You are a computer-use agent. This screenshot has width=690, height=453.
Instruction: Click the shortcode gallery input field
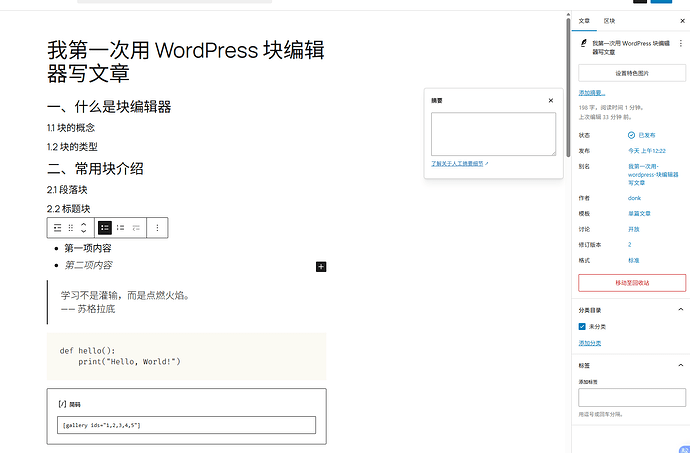point(186,425)
